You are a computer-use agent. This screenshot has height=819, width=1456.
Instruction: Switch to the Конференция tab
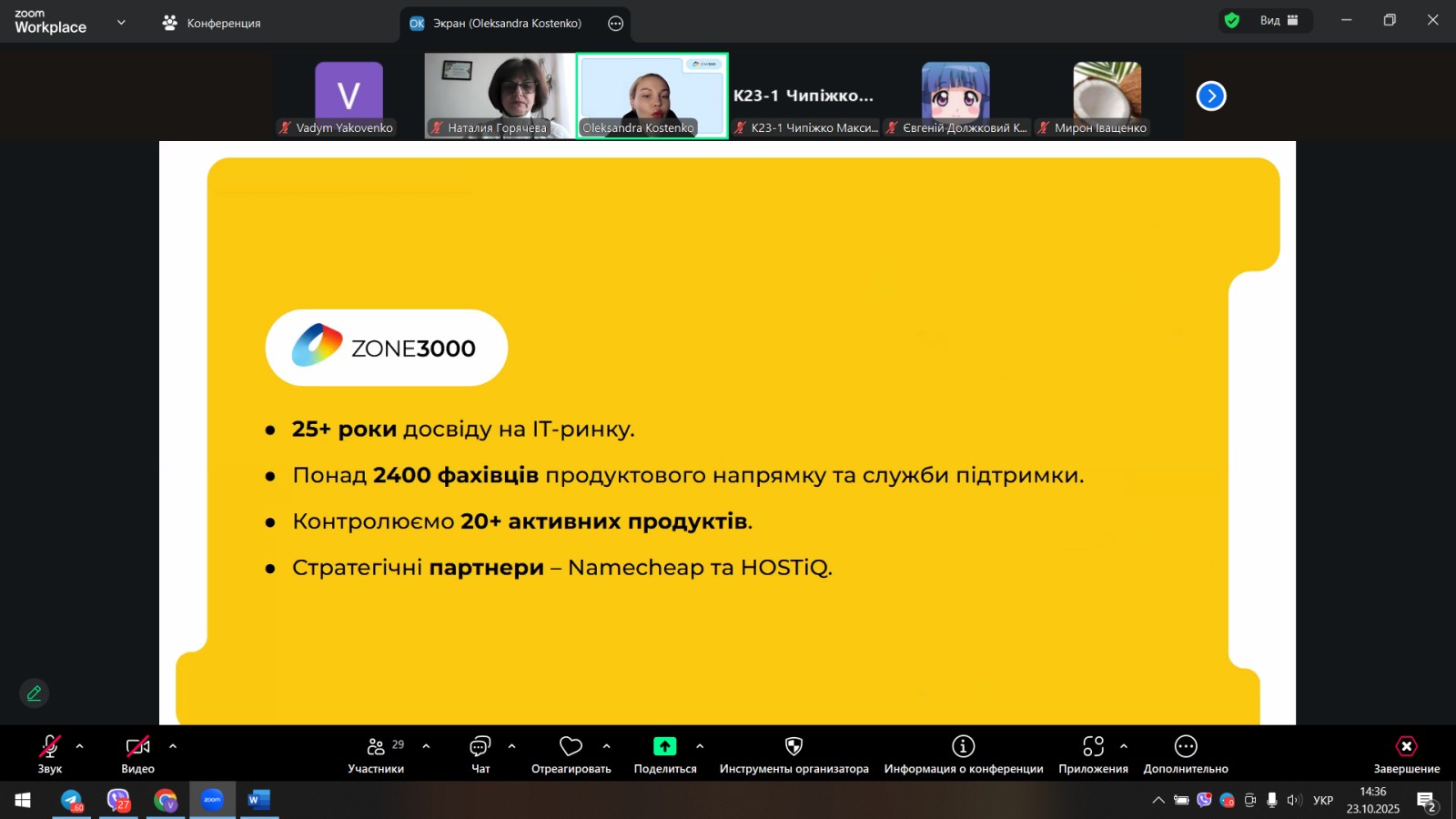(x=212, y=23)
